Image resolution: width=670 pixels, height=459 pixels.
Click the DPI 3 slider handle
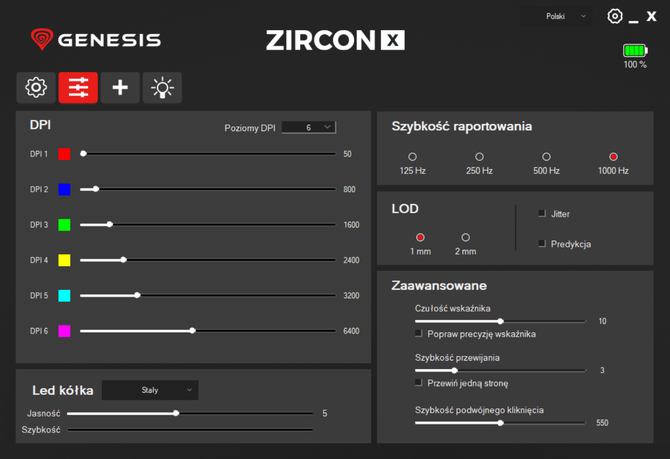[x=110, y=224]
